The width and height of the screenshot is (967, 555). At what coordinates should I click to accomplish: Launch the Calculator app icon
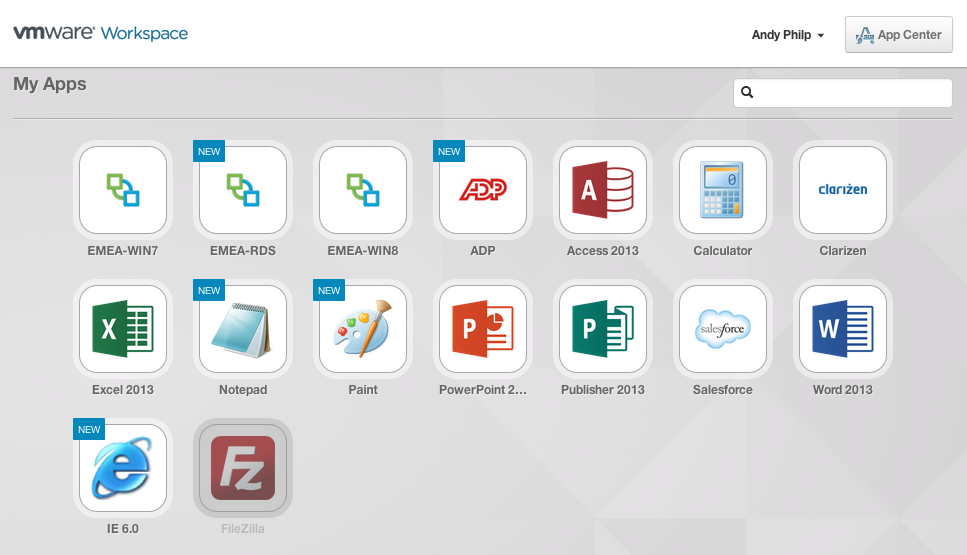click(x=723, y=190)
